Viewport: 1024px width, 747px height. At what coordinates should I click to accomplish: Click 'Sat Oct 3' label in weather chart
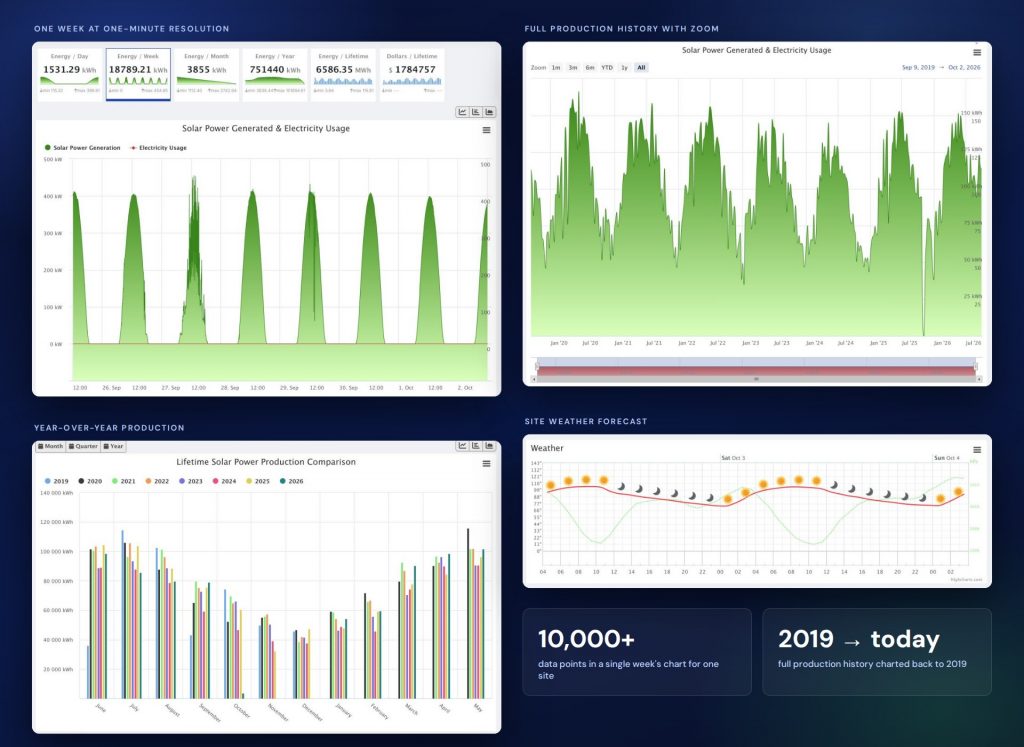pyautogui.click(x=733, y=458)
